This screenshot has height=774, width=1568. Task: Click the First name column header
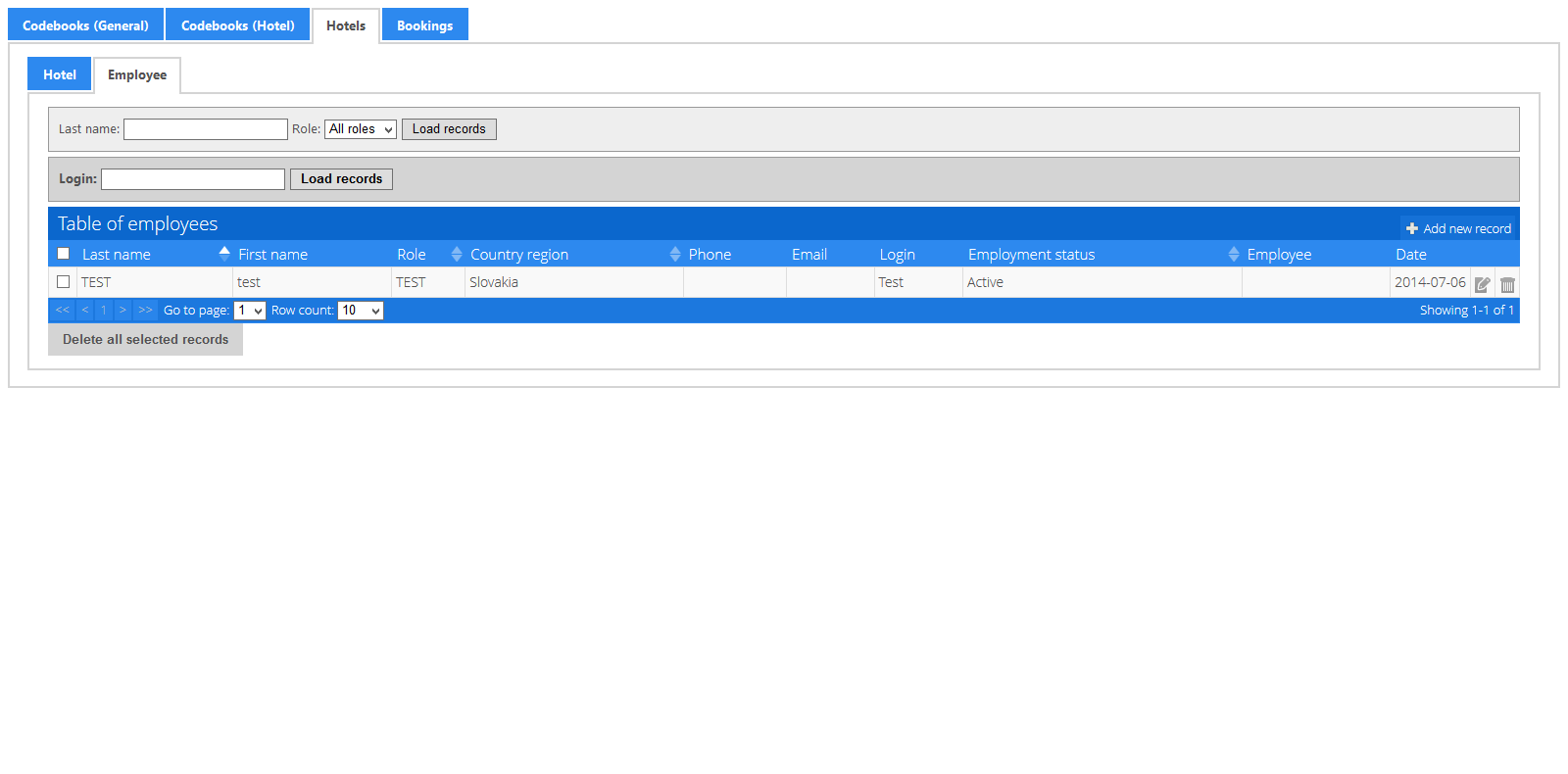273,254
